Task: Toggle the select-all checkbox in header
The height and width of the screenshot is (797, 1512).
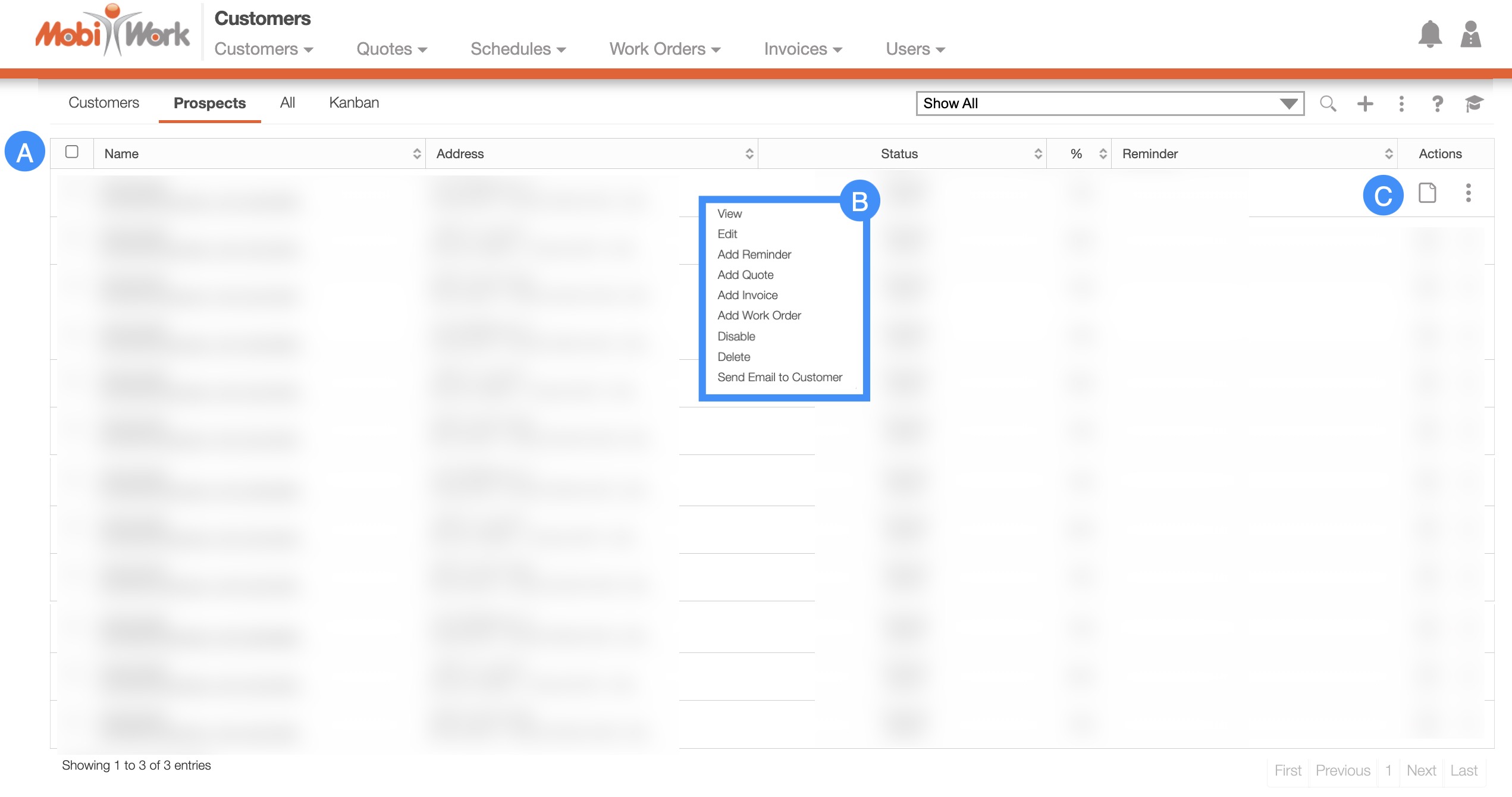Action: coord(72,152)
